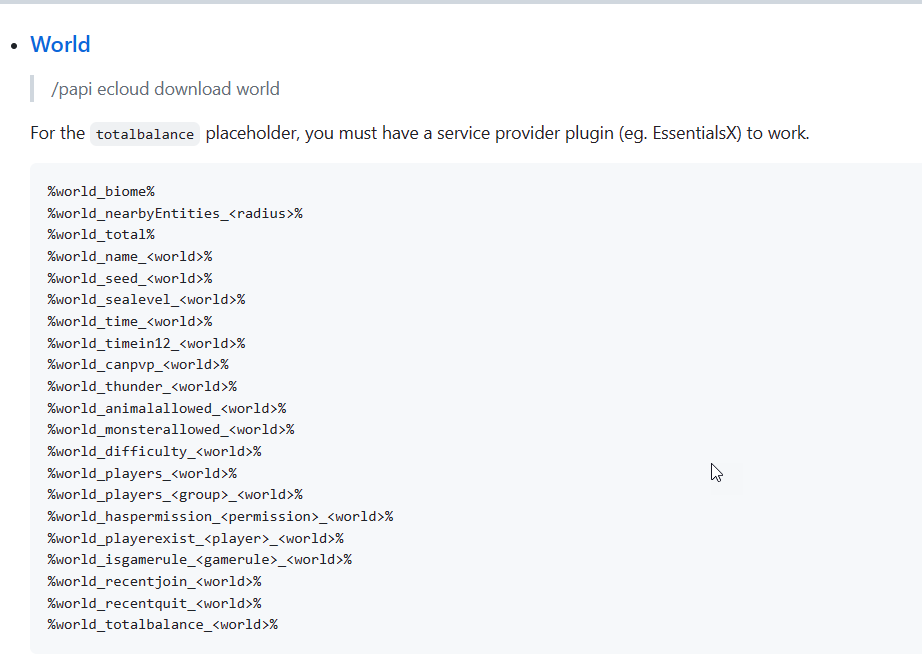Click the %world_biome% placeholder line
Viewport: 922px width, 660px height.
tap(100, 191)
